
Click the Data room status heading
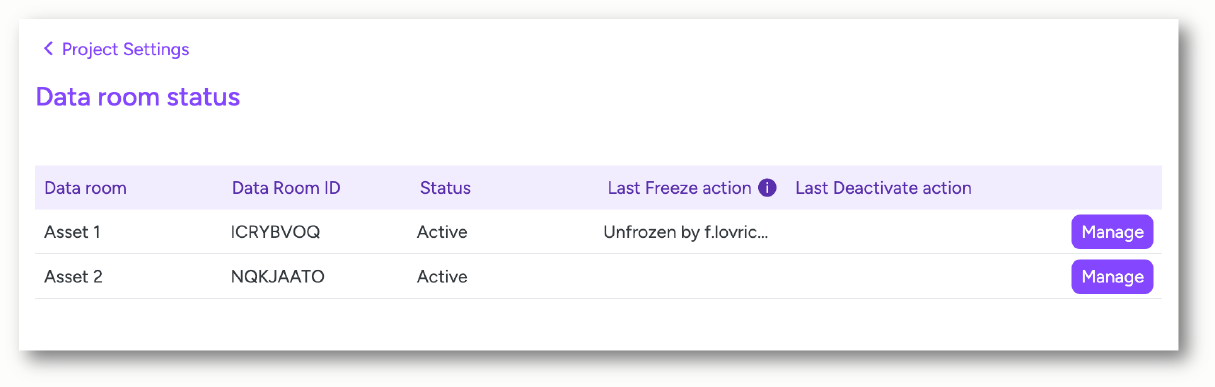(138, 97)
